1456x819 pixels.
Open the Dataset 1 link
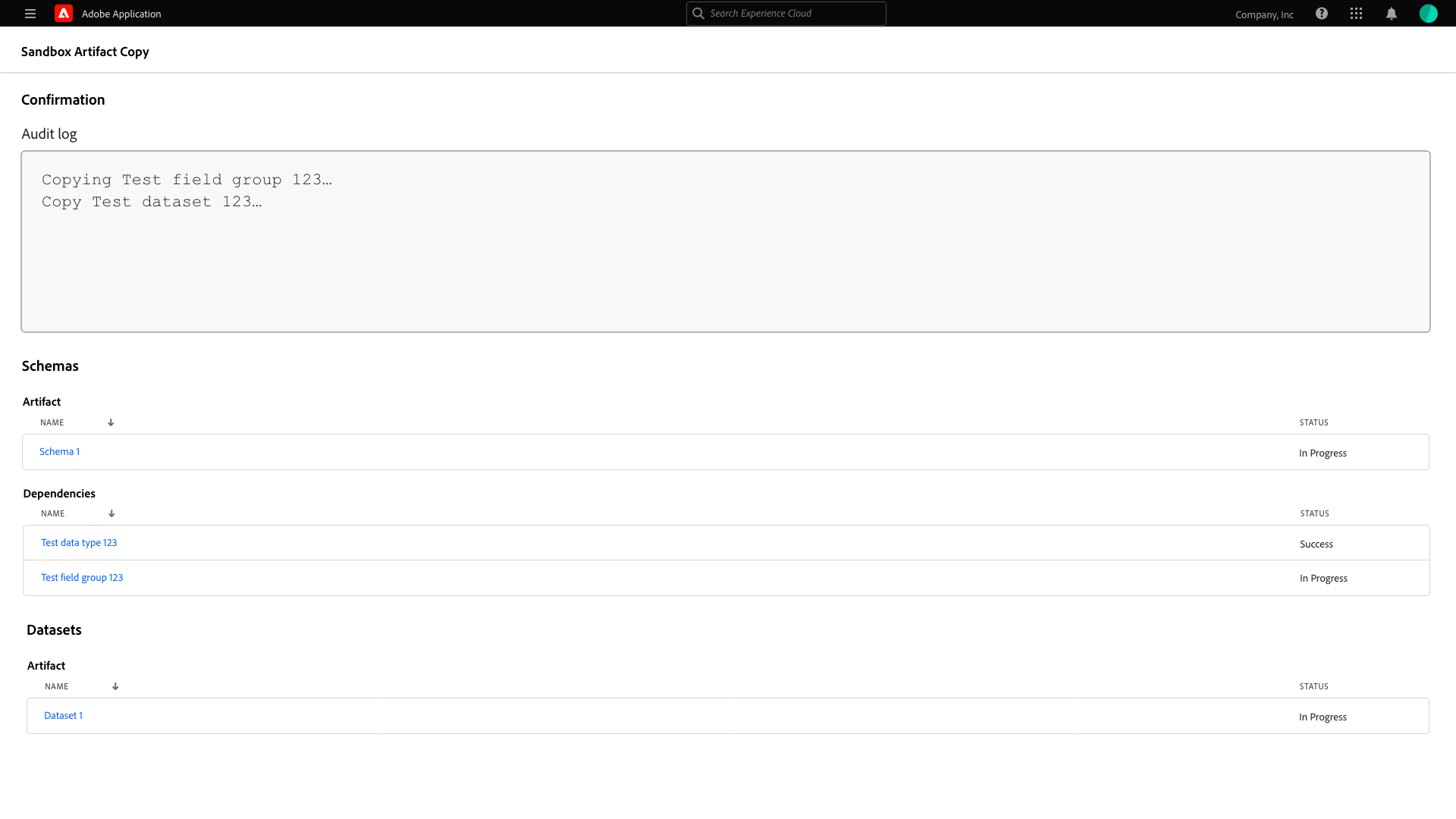(x=63, y=716)
